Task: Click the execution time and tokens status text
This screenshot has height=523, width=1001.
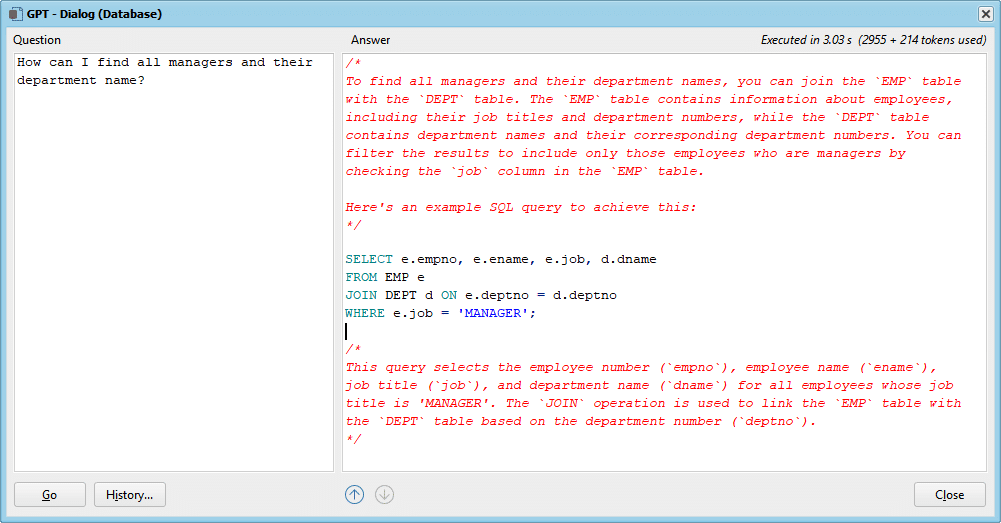Action: coord(874,40)
